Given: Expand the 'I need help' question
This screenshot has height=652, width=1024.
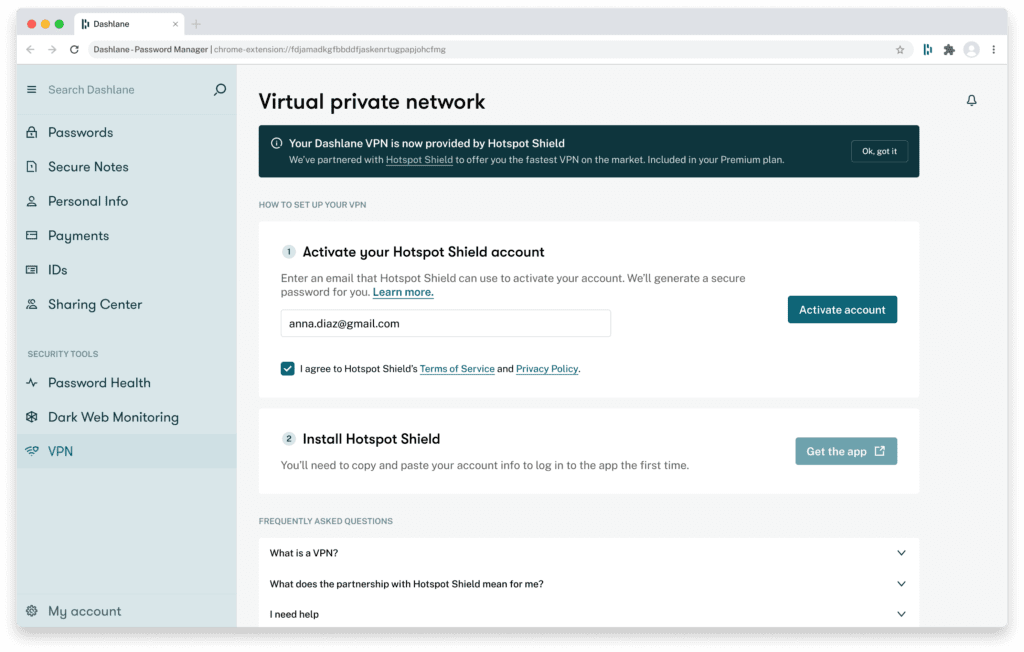Looking at the screenshot, I should (900, 614).
